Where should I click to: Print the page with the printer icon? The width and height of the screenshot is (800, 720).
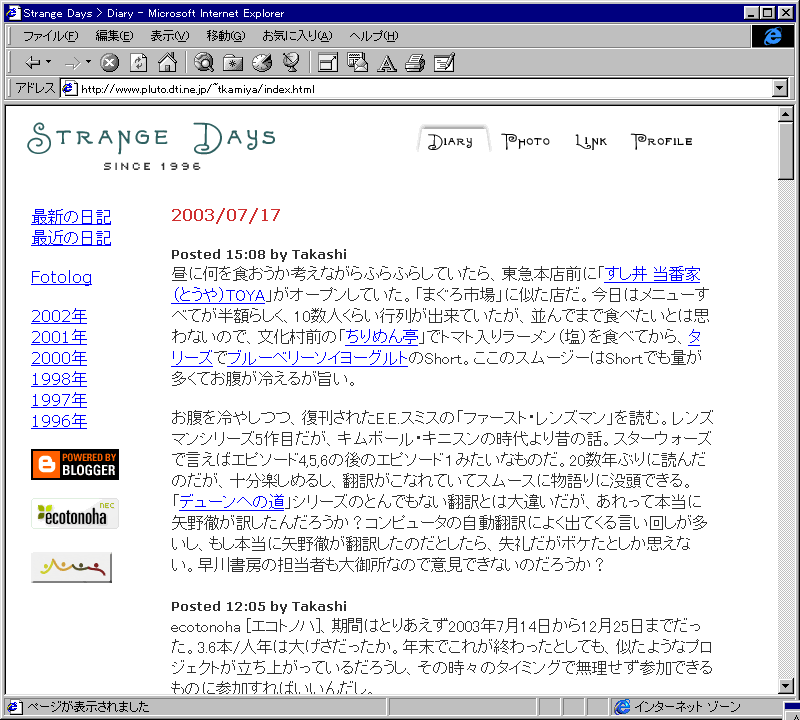[x=415, y=63]
